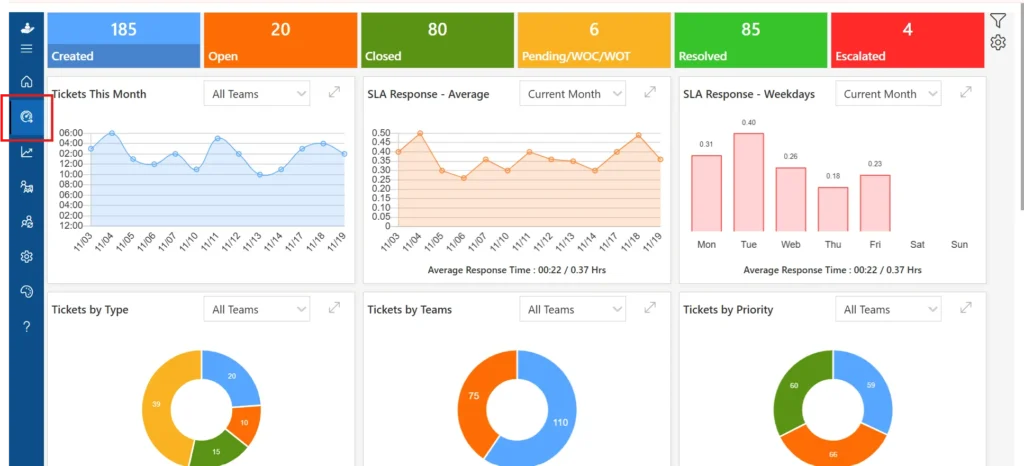Click the headset support icon in sidebar

coord(27,291)
